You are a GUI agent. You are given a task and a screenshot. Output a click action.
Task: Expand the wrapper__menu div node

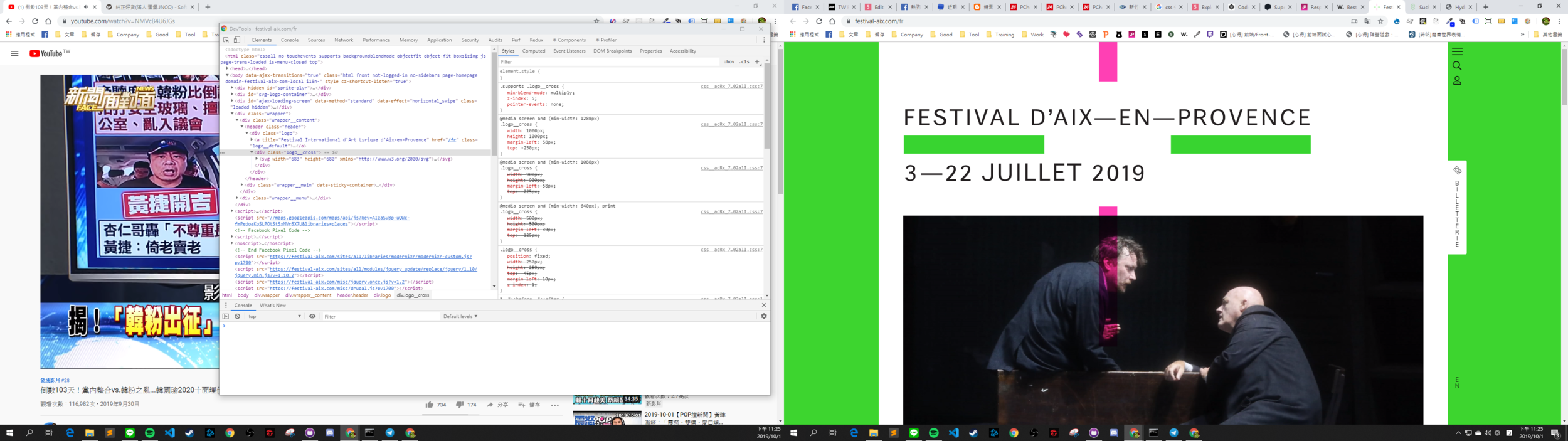point(237,198)
